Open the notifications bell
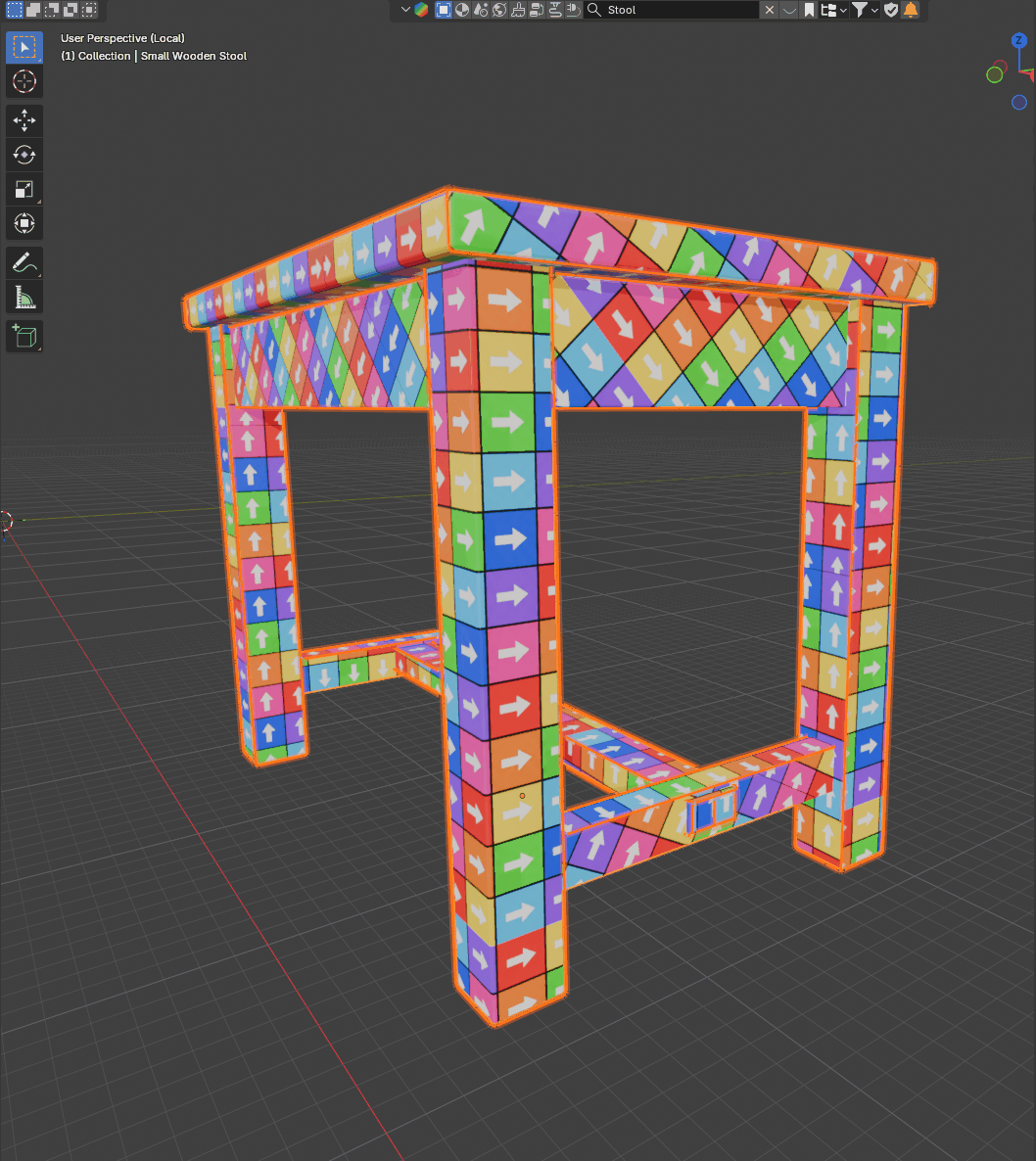 (911, 10)
